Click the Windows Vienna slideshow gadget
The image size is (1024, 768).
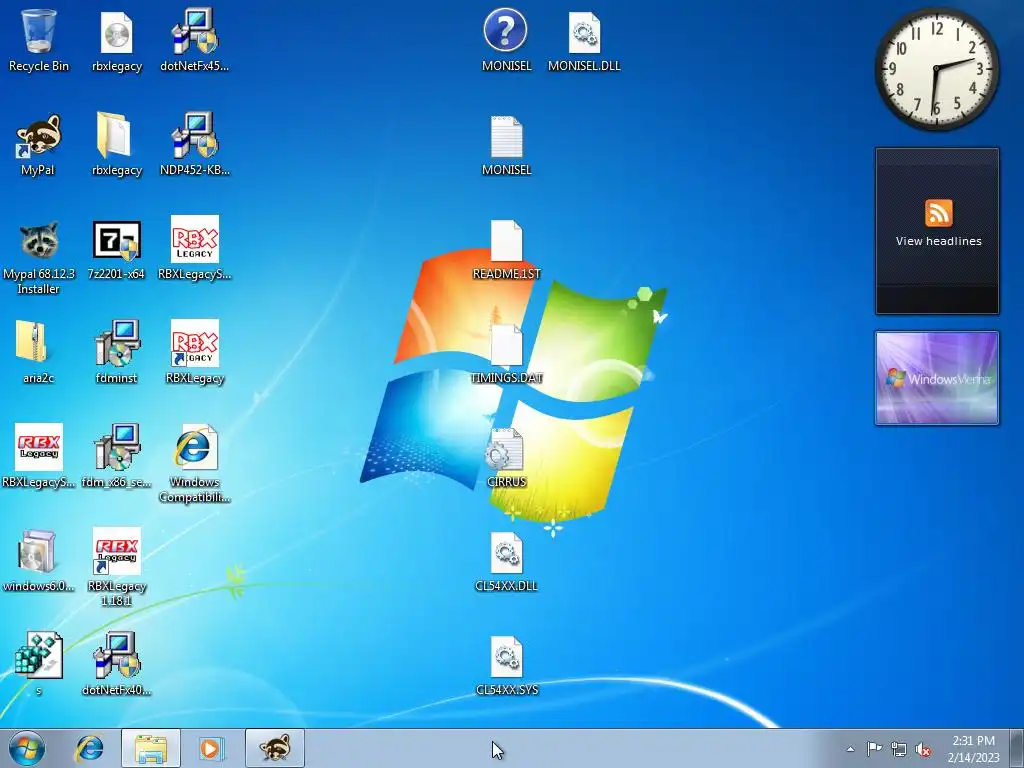[x=936, y=378]
